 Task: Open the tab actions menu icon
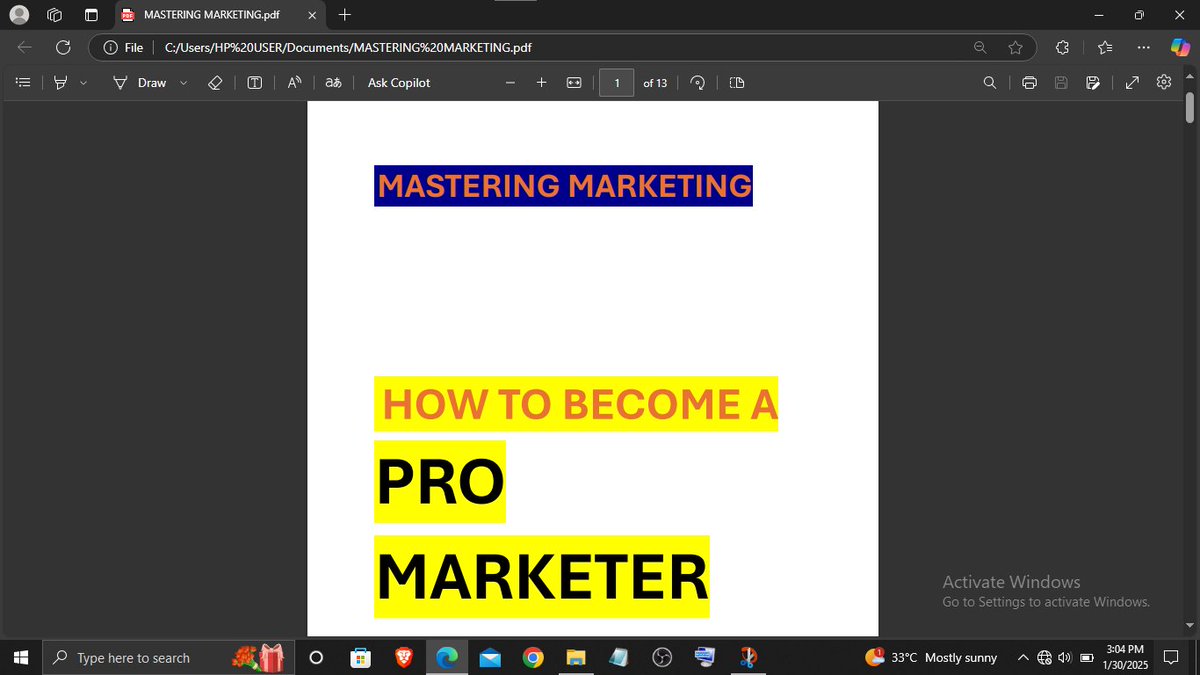tap(91, 15)
